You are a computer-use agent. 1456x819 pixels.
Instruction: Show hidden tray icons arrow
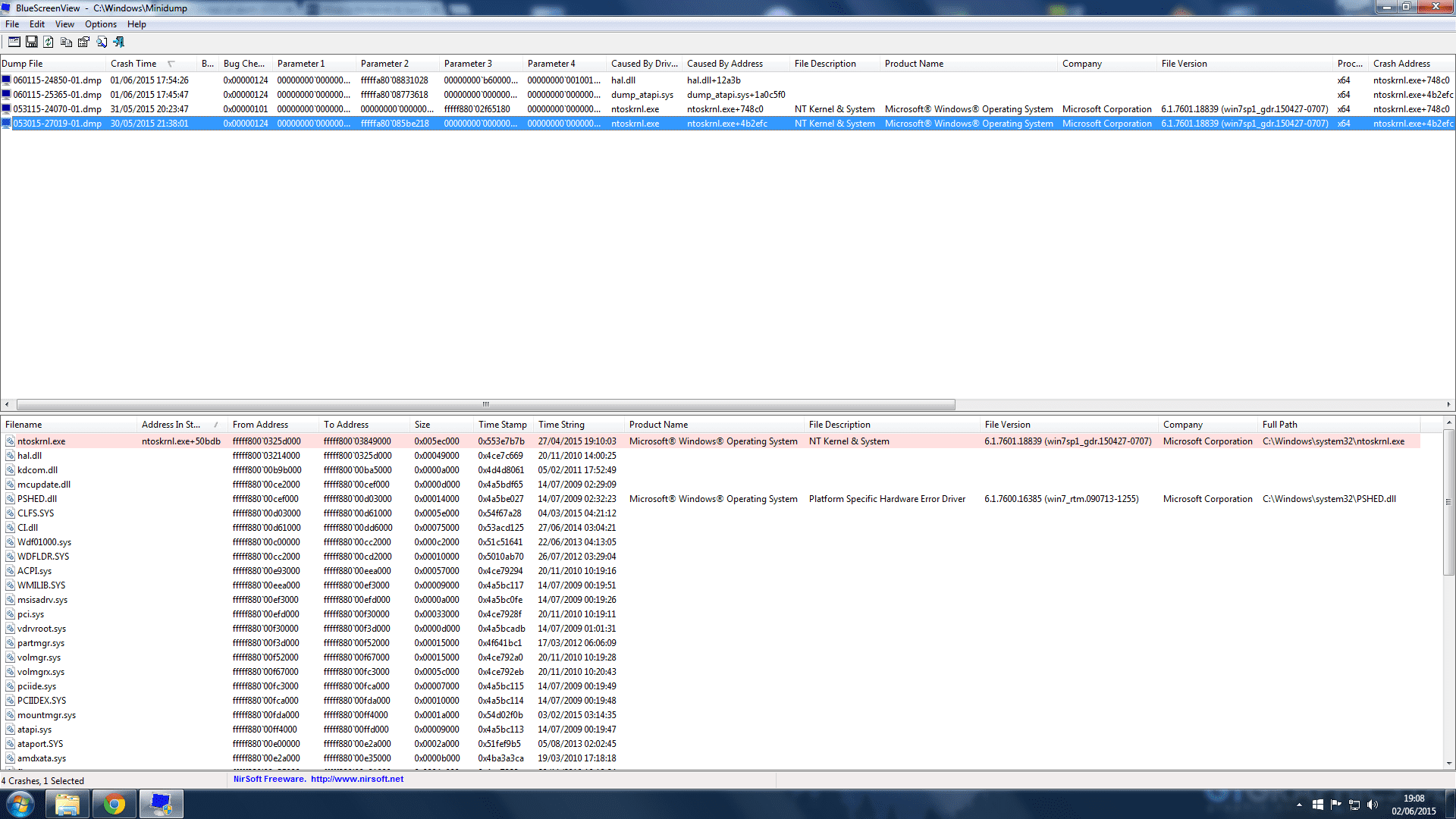[x=1299, y=805]
